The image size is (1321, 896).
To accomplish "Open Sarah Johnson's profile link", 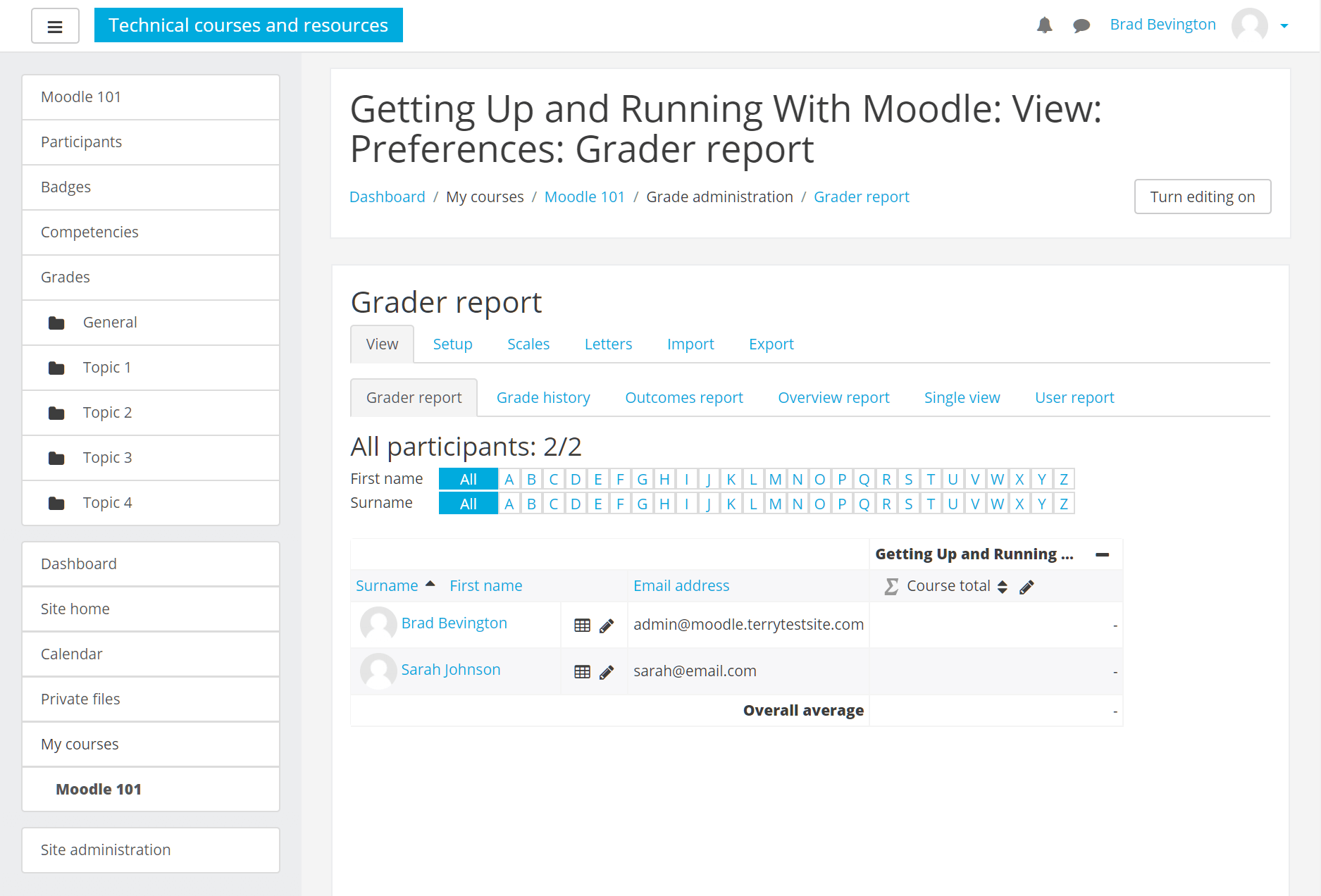I will (451, 669).
